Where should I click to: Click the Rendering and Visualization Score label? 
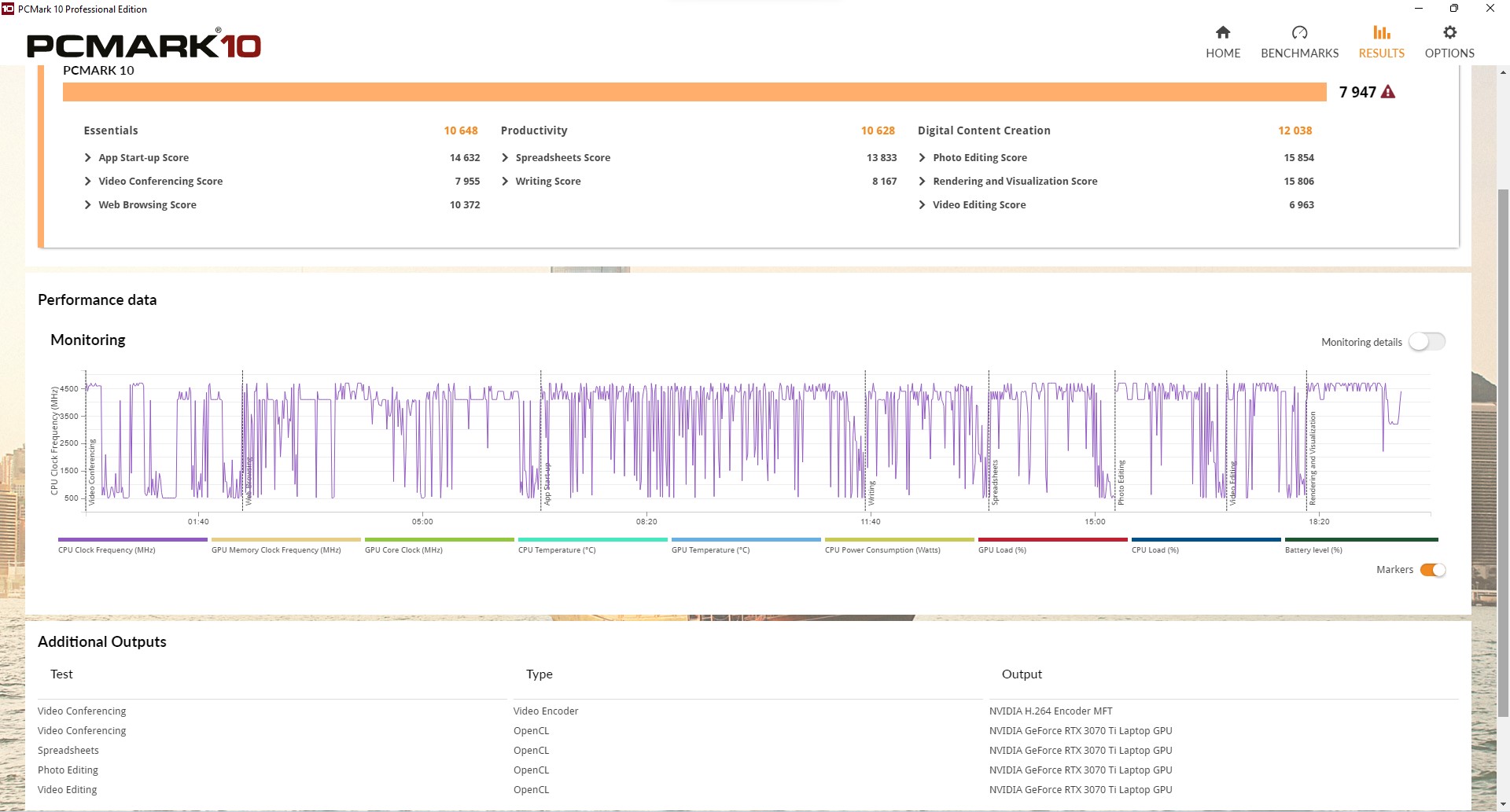click(1015, 182)
